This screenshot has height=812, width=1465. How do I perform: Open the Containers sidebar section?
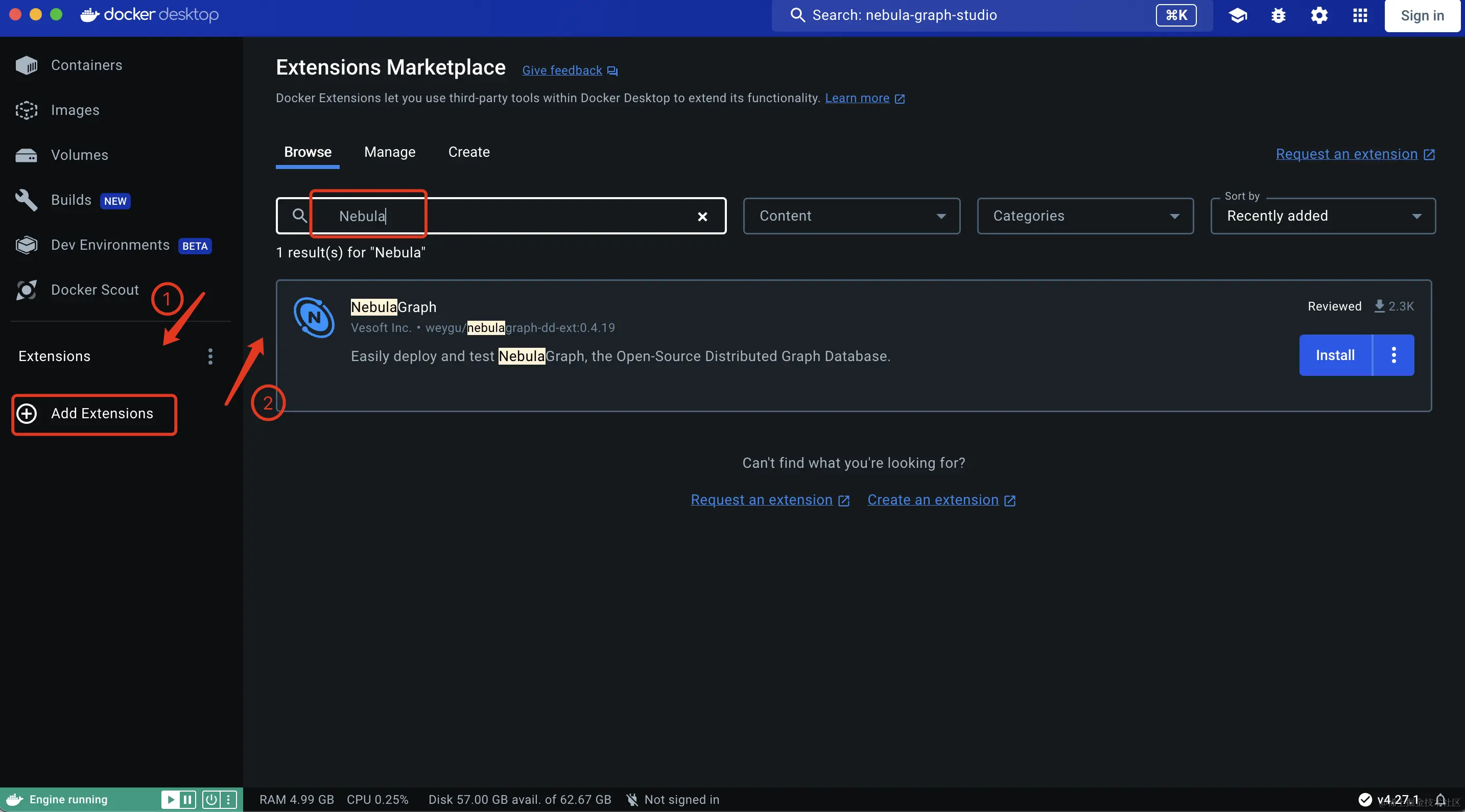(x=86, y=65)
